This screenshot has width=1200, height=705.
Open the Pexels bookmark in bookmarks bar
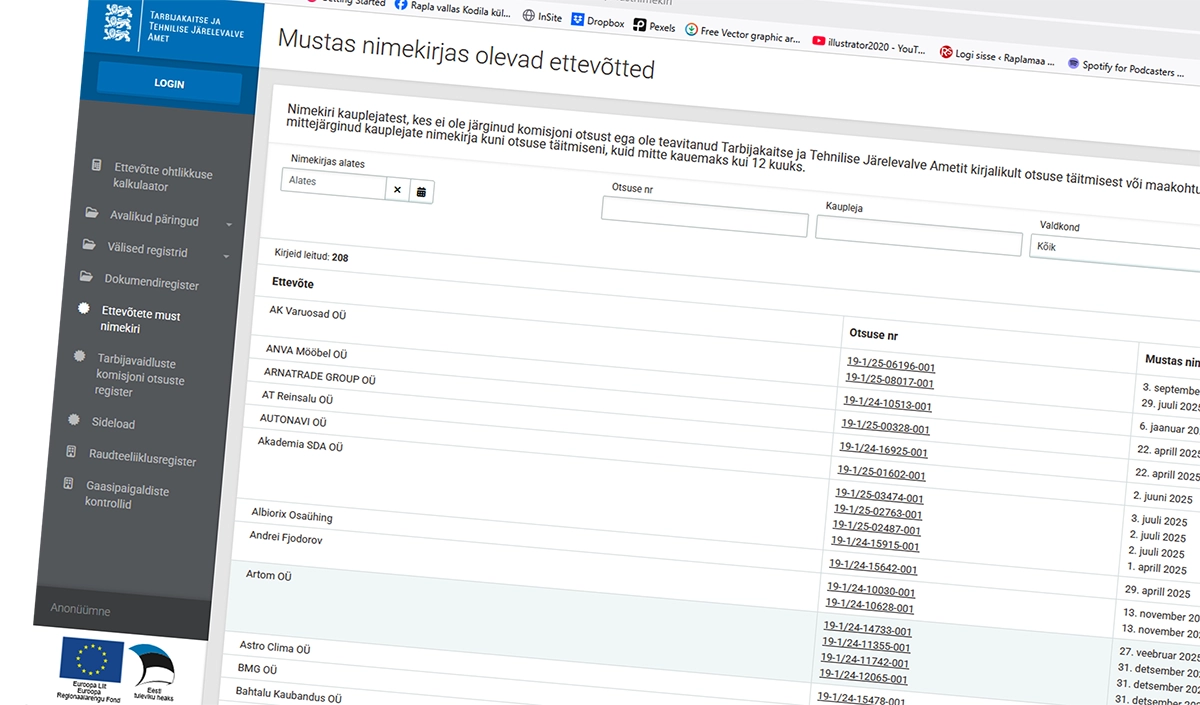(654, 27)
